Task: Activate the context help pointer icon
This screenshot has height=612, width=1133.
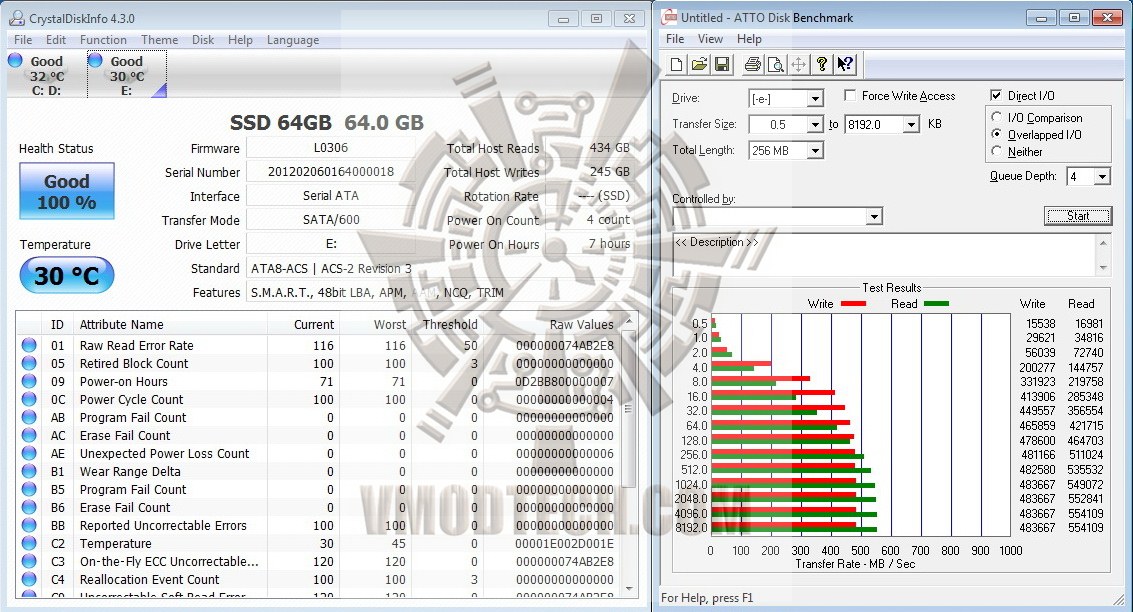Action: tap(845, 64)
